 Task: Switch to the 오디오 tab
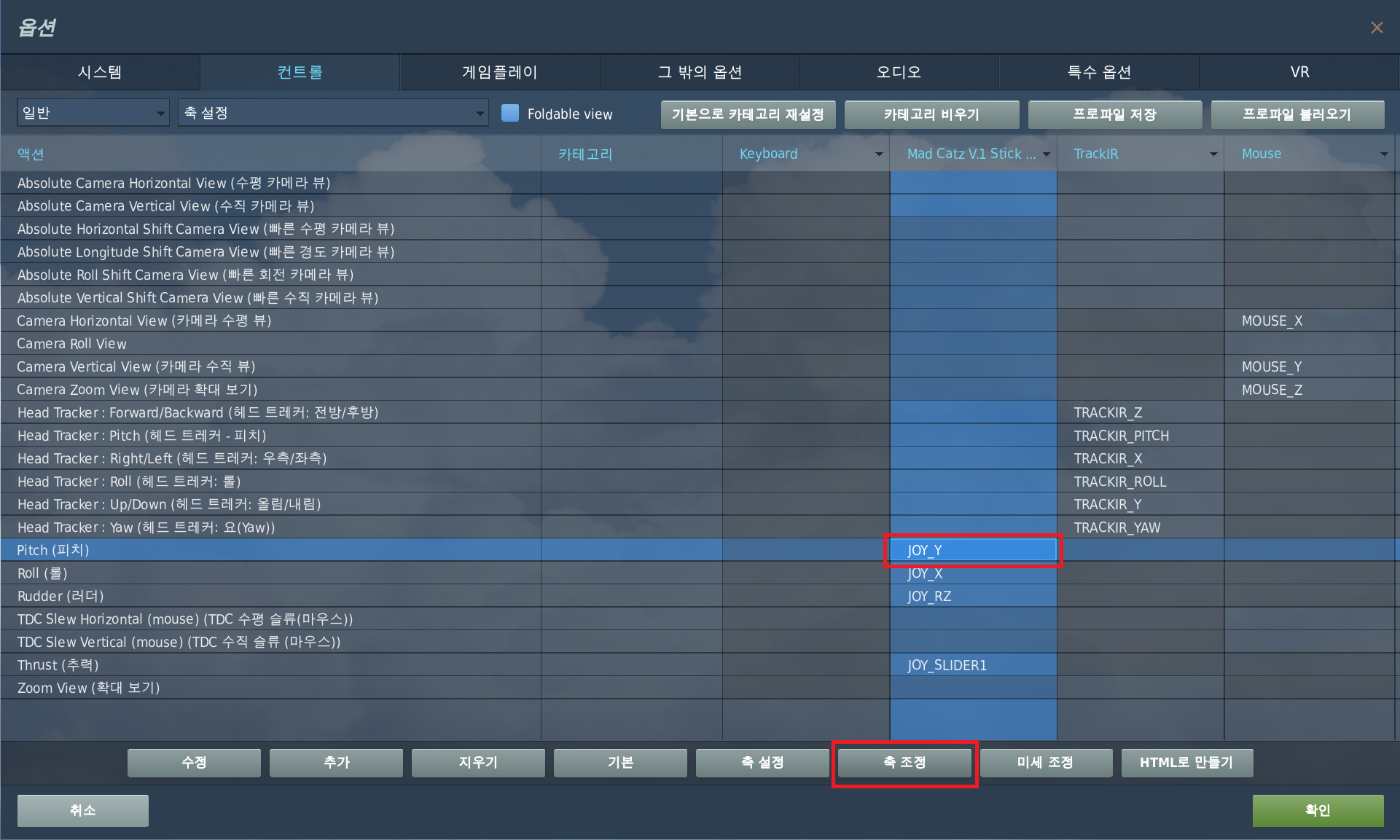point(899,72)
